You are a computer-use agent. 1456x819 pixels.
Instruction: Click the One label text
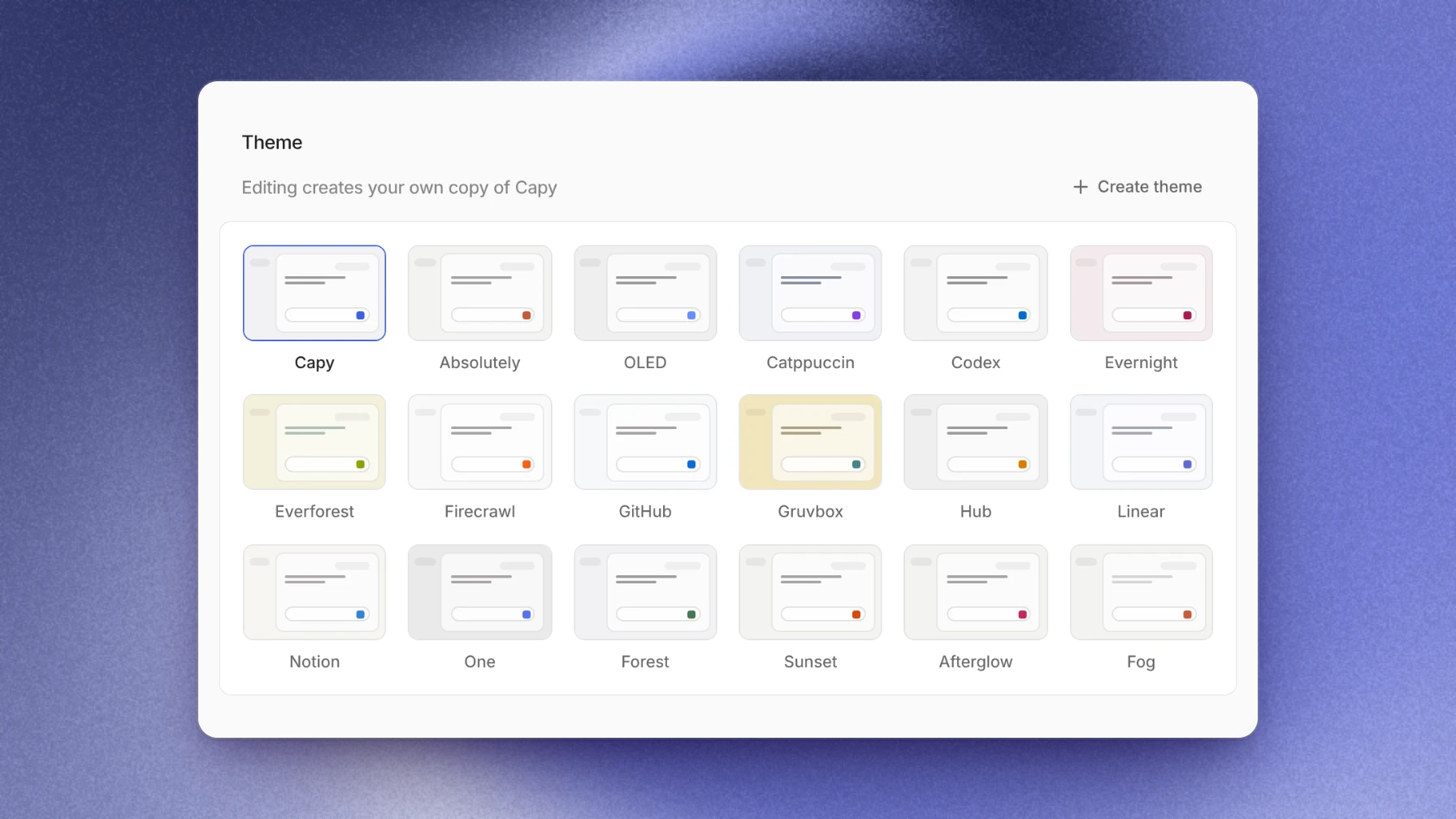[480, 661]
